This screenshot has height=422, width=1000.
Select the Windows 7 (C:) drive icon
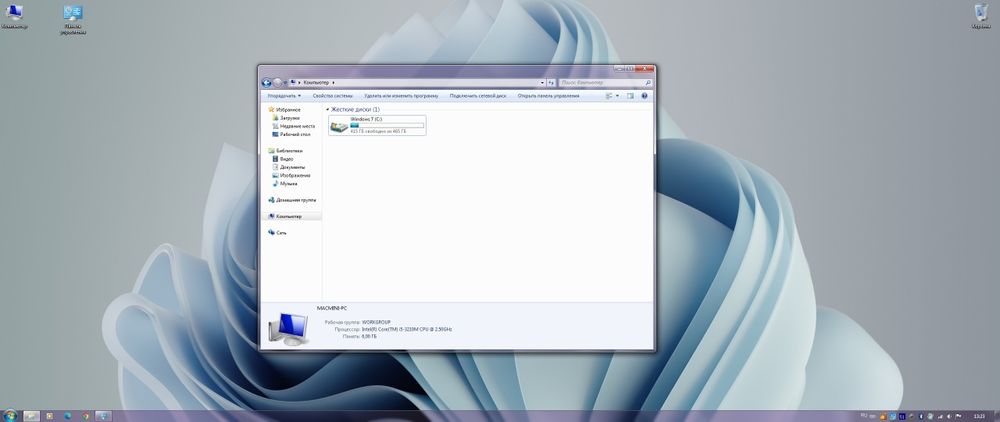(339, 126)
